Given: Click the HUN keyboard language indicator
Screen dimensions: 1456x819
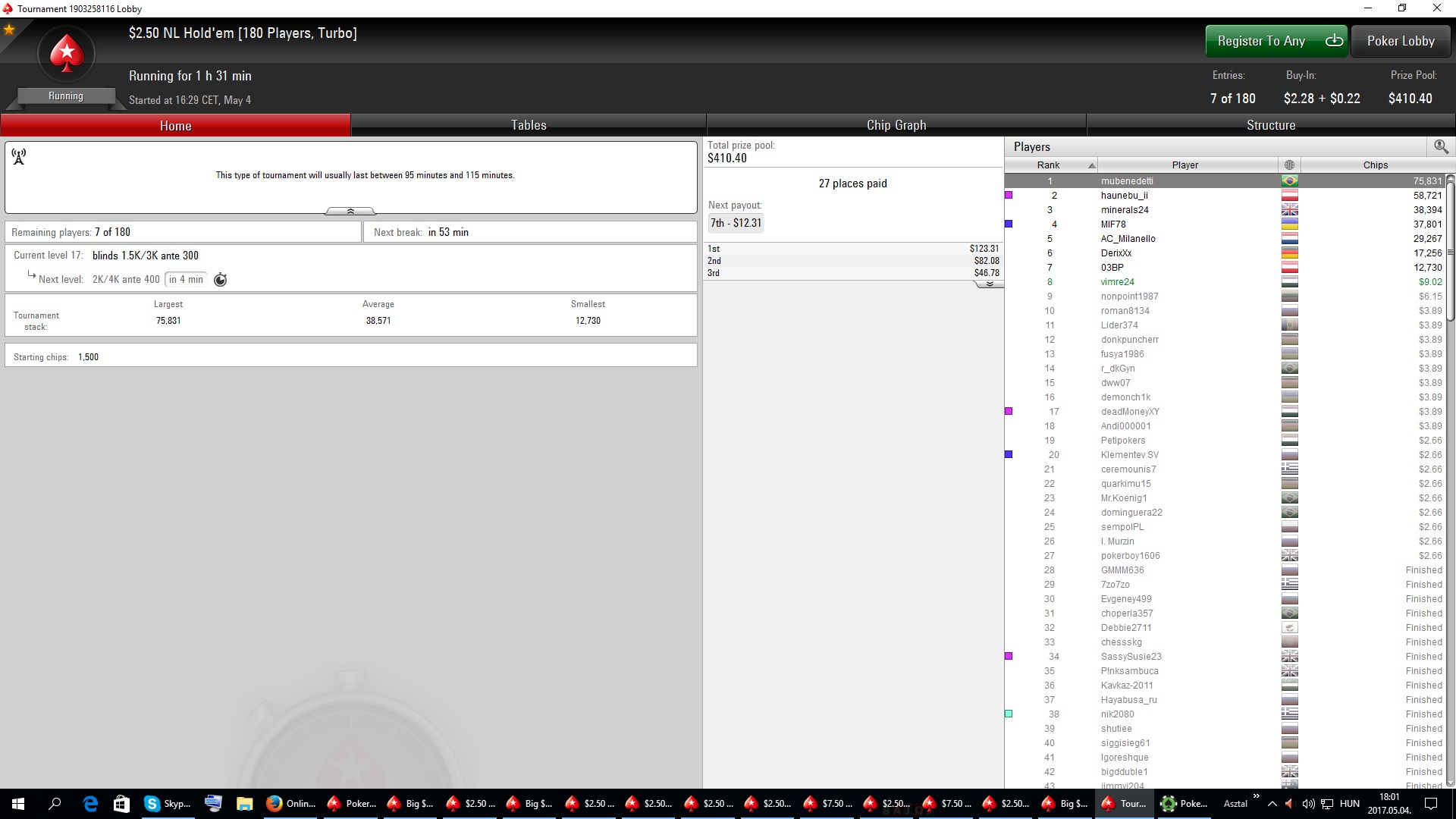Looking at the screenshot, I should pyautogui.click(x=1350, y=804).
